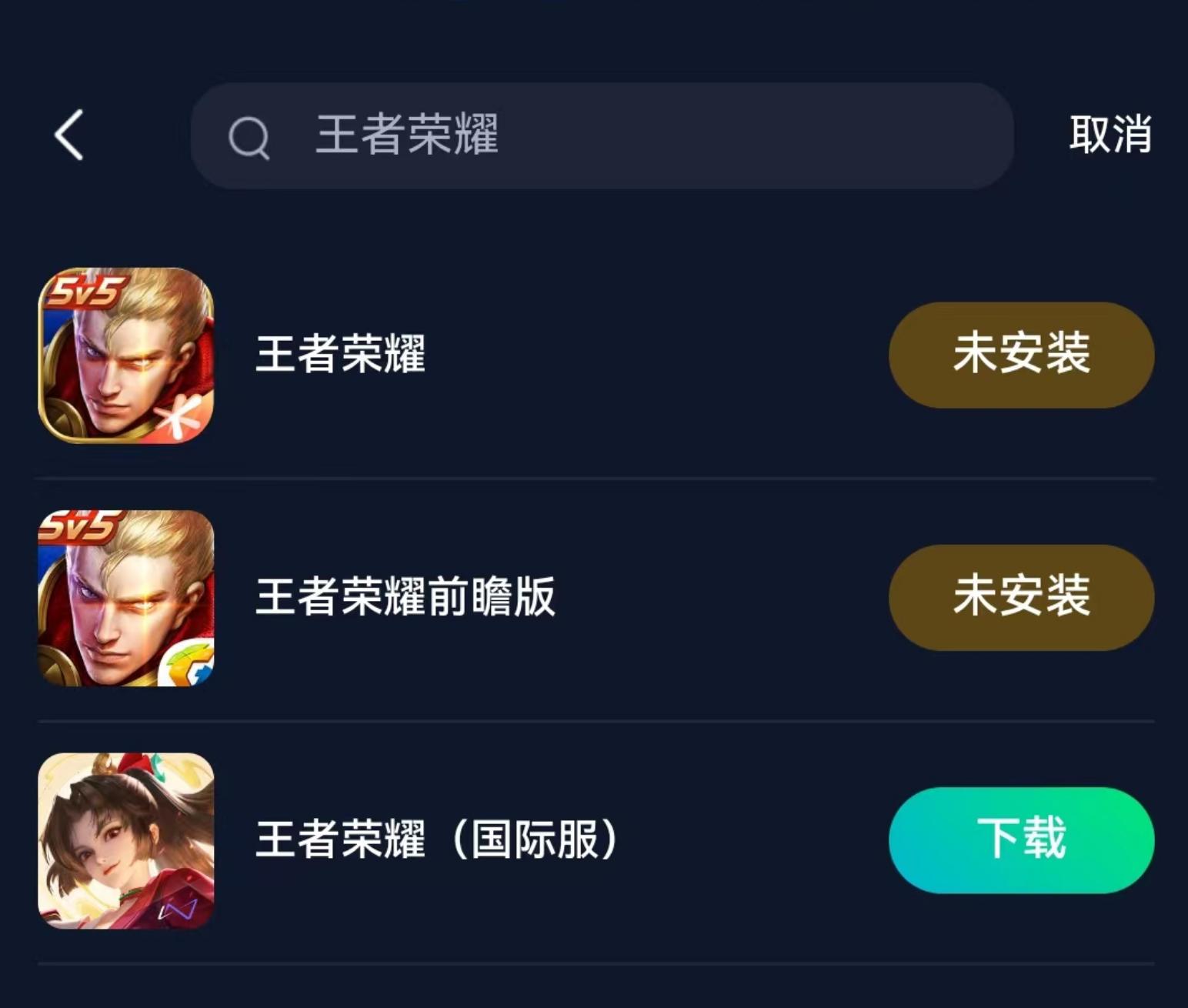Tap the magnifier search icon
Image resolution: width=1188 pixels, height=1008 pixels.
pos(249,138)
